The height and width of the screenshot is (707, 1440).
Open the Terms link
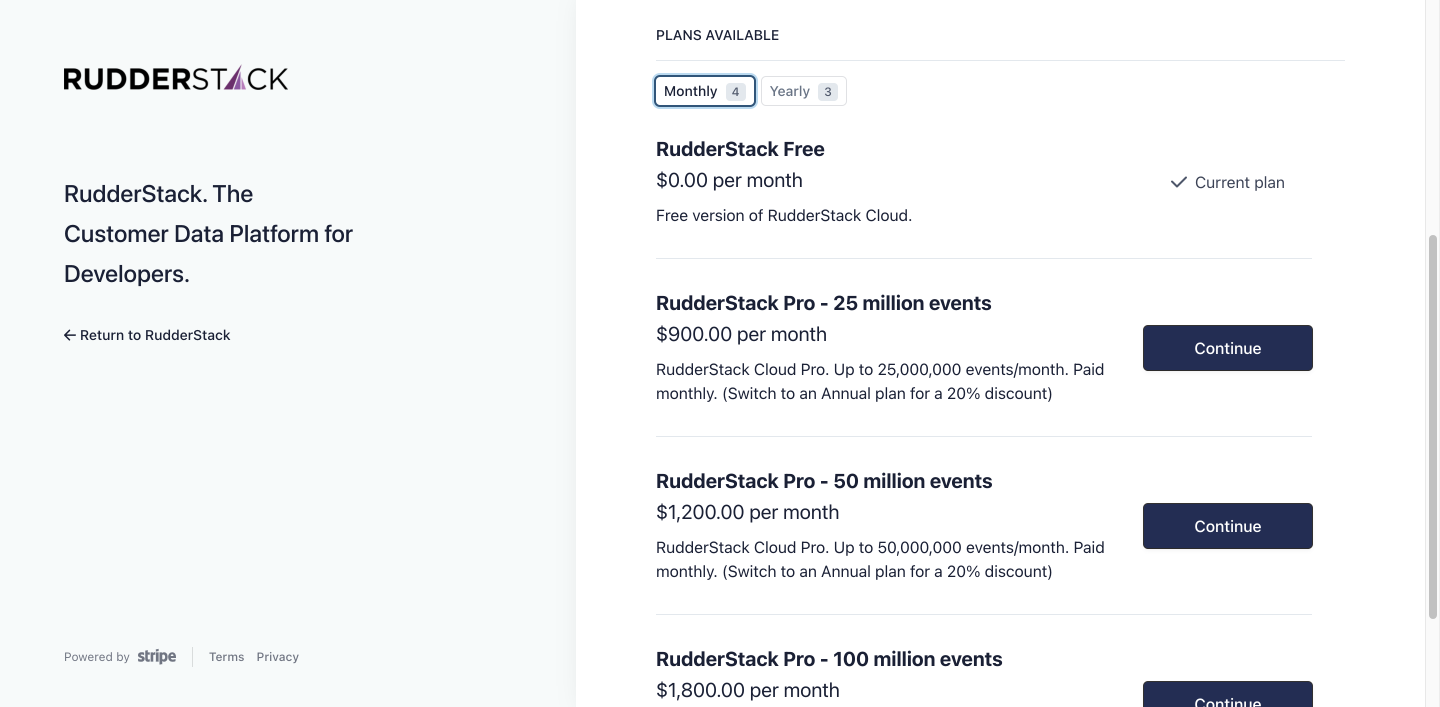point(226,657)
